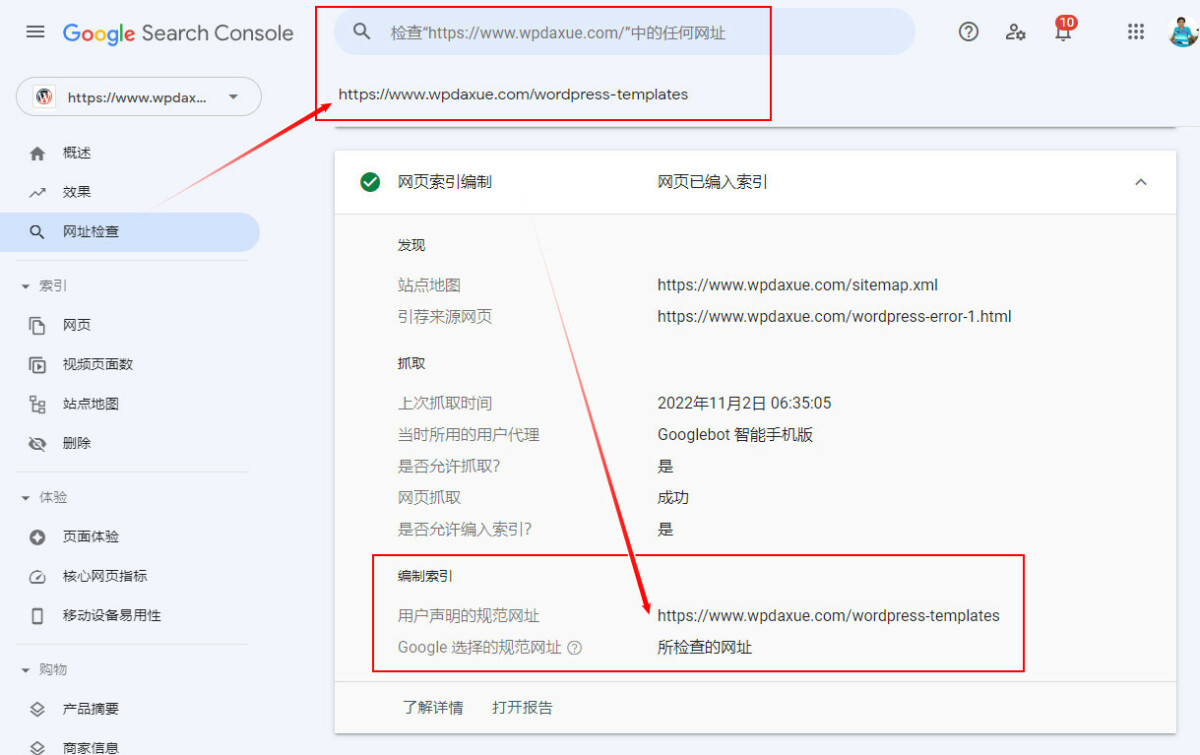This screenshot has width=1200, height=755.
Task: Collapse the 体验 sidebar section
Action: point(26,498)
